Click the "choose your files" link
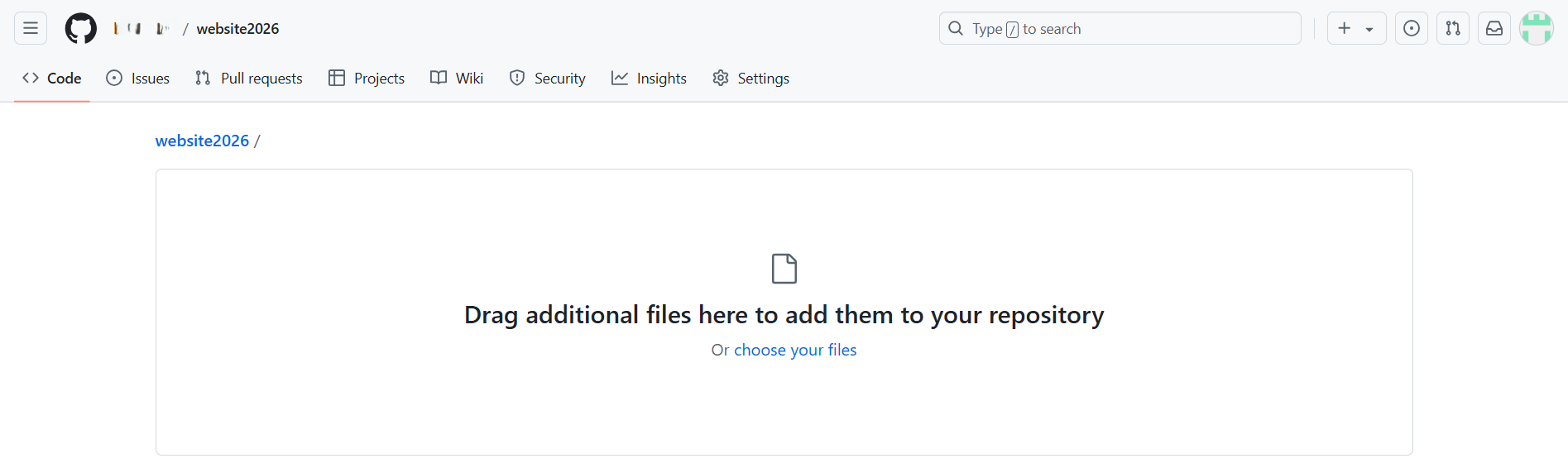Image resolution: width=1568 pixels, height=463 pixels. (795, 350)
